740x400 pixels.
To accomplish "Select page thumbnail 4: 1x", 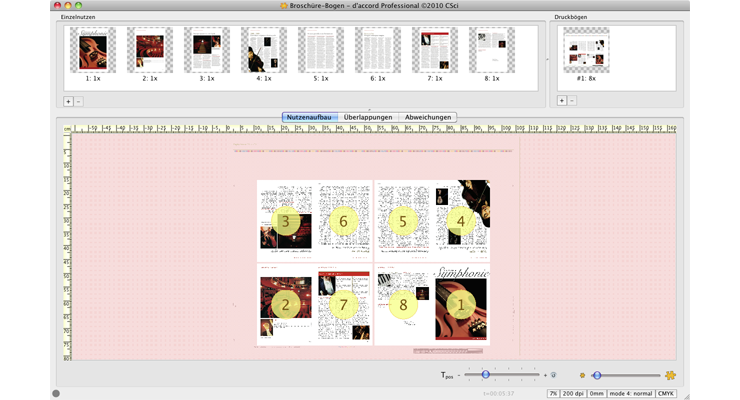I will [x=264, y=50].
